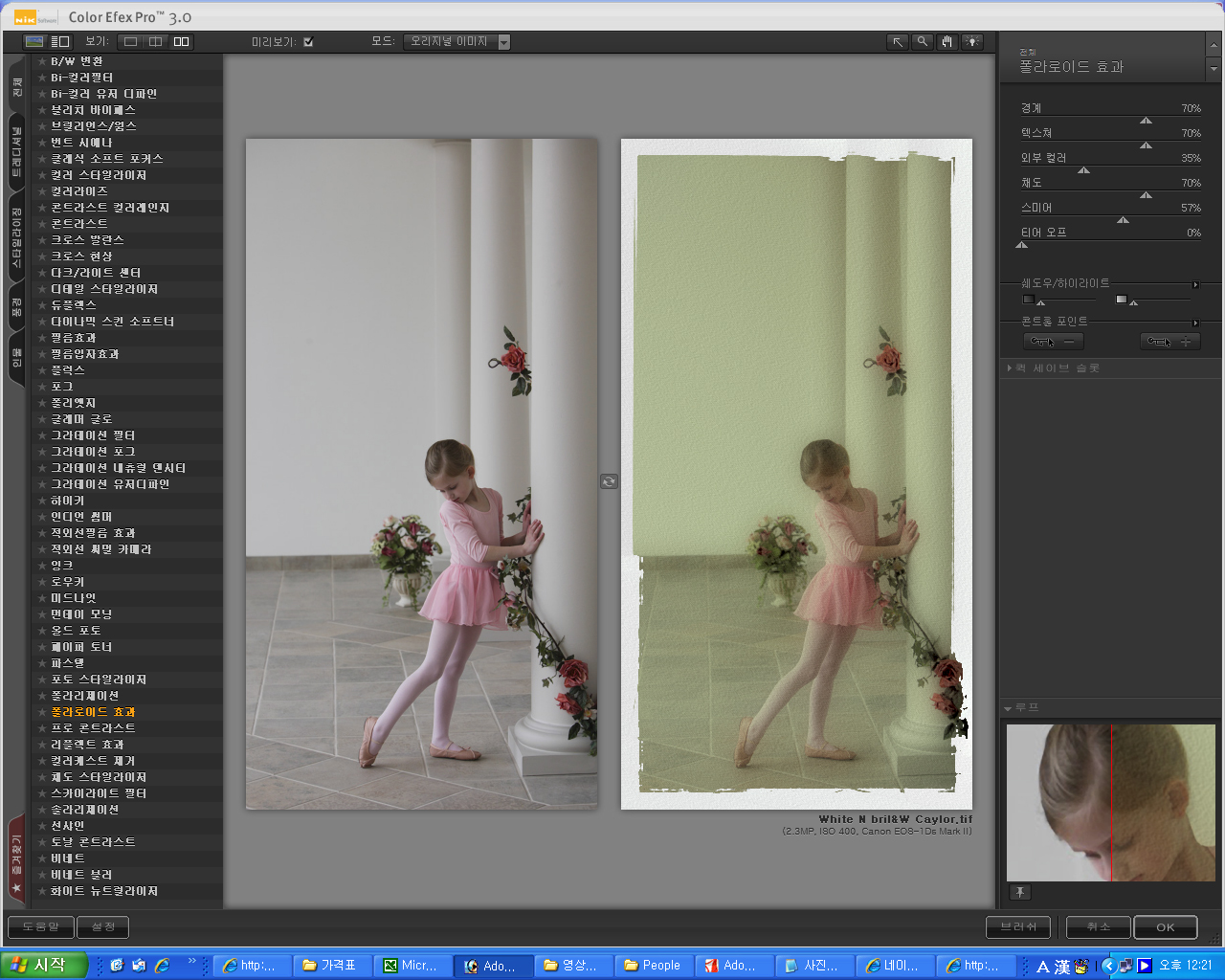Click the add control point button
The height and width of the screenshot is (980, 1225).
pyautogui.click(x=1169, y=342)
